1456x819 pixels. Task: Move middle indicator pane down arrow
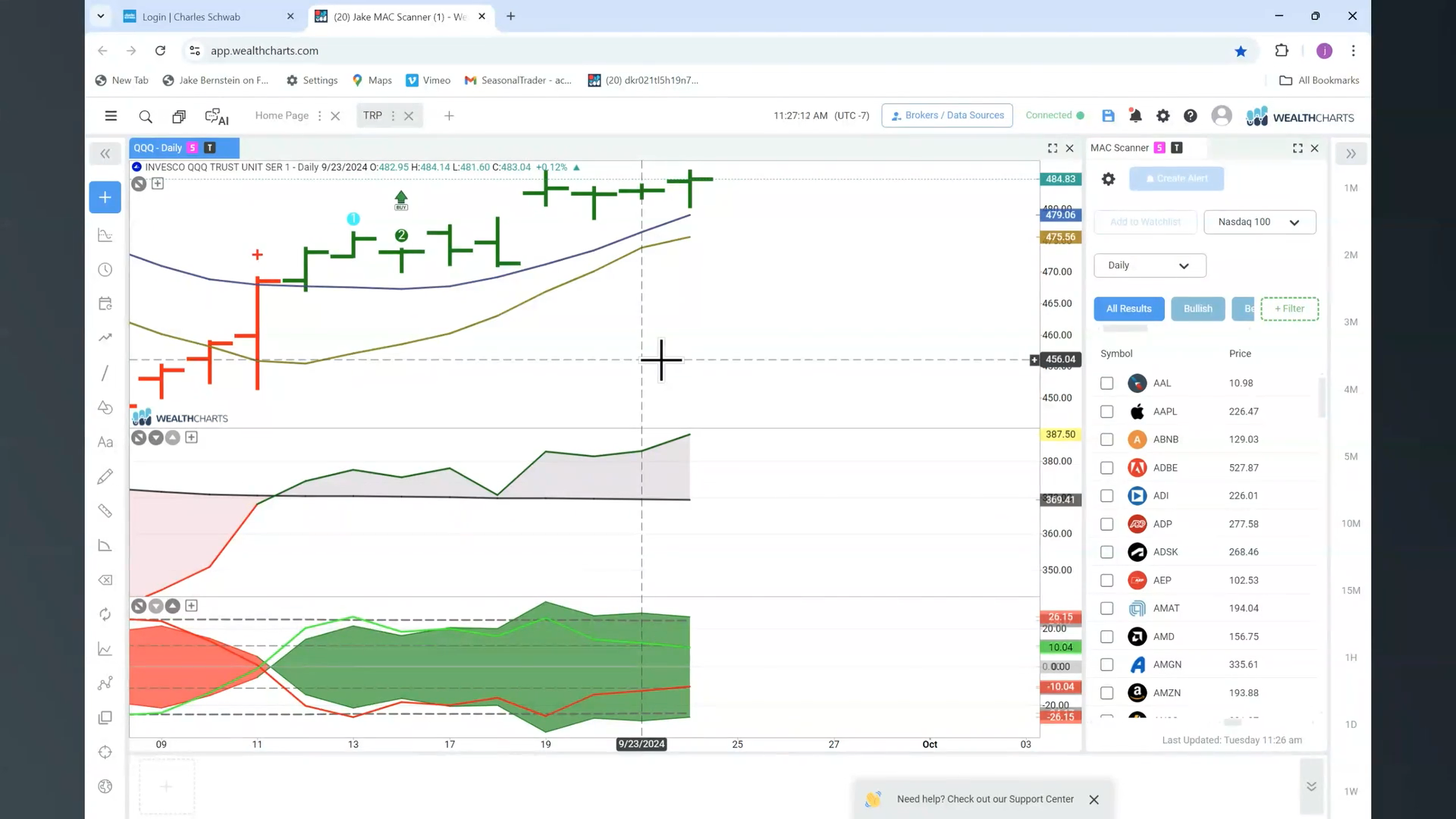click(156, 438)
